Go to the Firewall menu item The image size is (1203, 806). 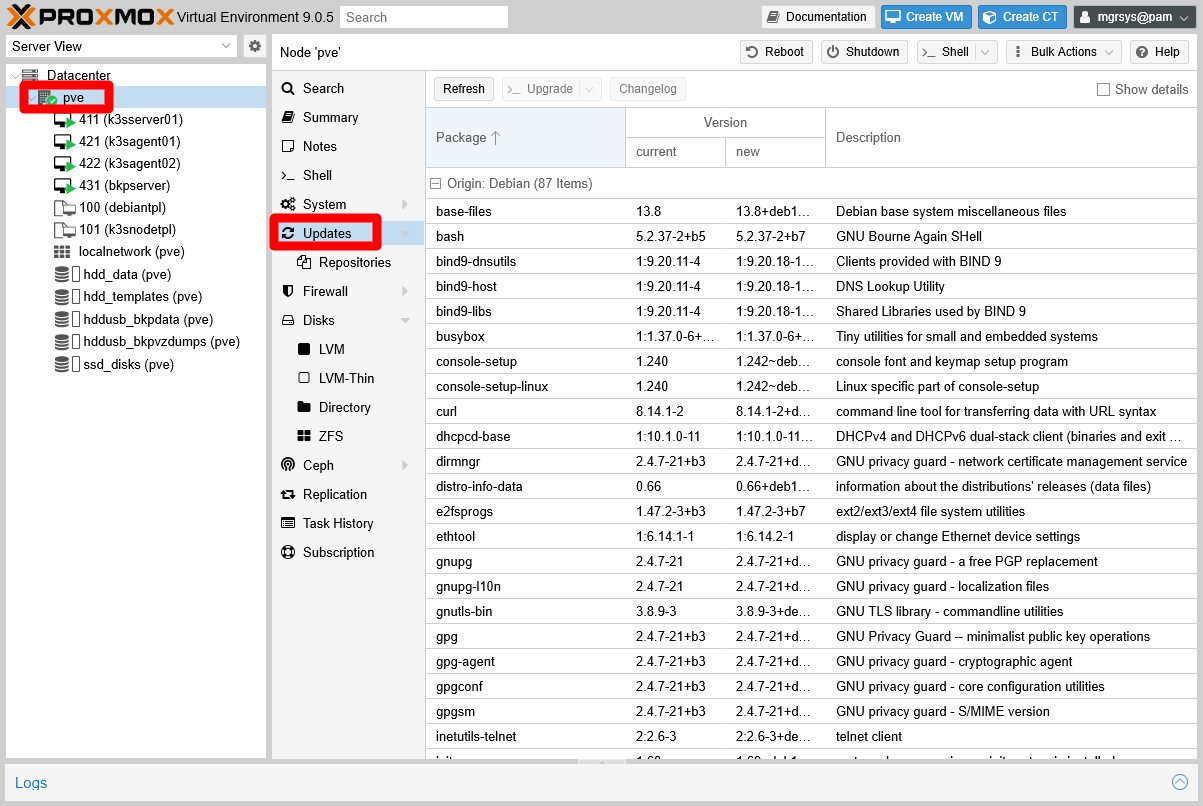click(x=325, y=291)
